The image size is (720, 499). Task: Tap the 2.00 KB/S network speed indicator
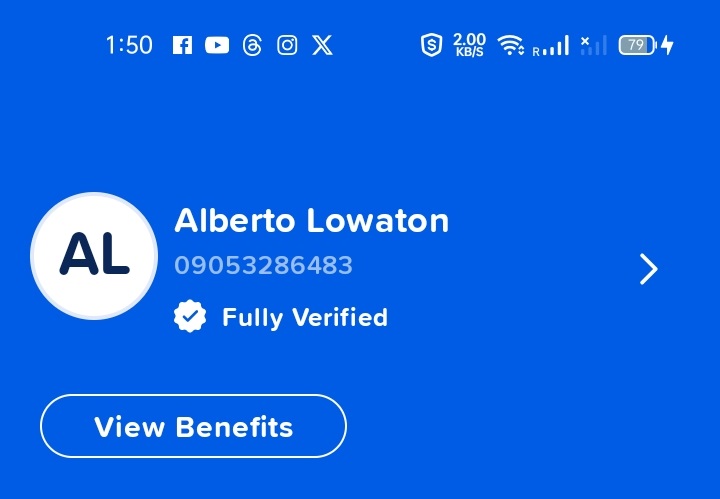pyautogui.click(x=469, y=45)
